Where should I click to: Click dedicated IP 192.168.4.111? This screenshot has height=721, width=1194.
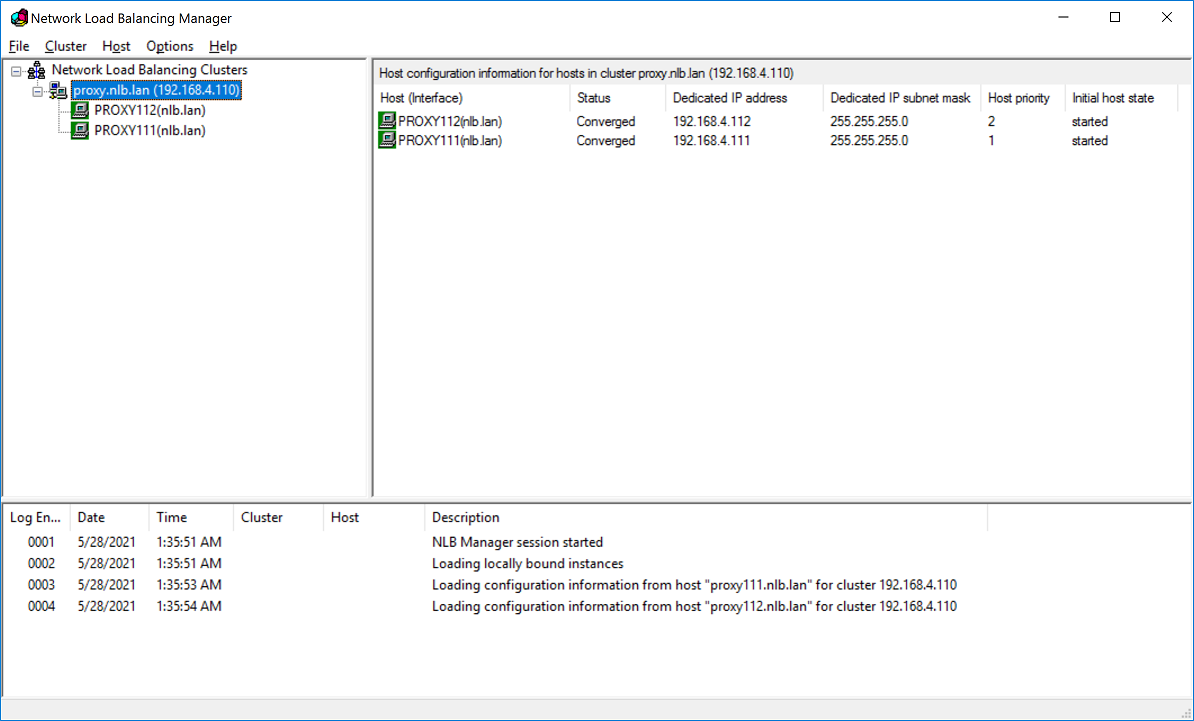(711, 141)
